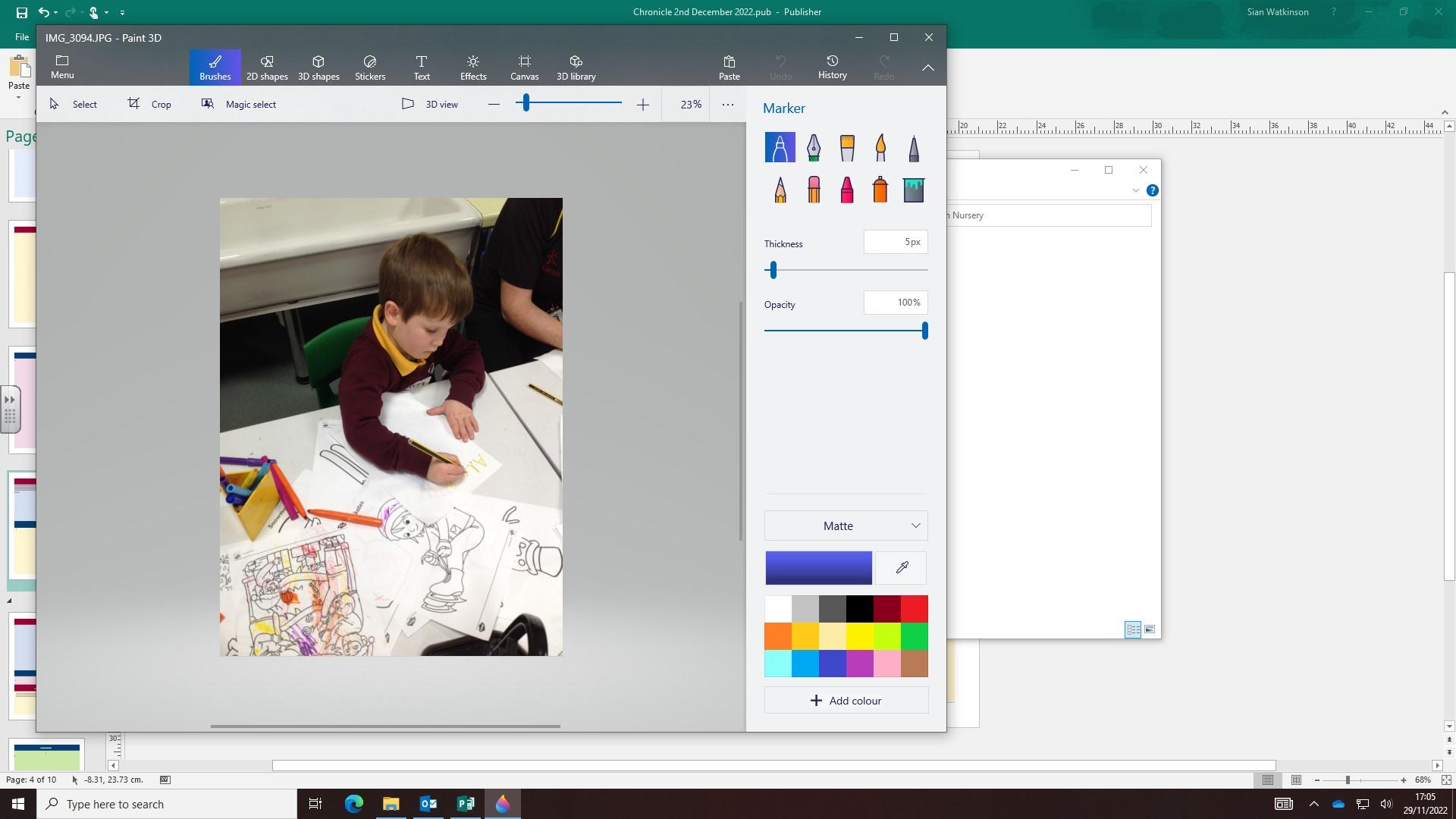The width and height of the screenshot is (1456, 819).
Task: Select the Crayon brush
Action: pos(847,190)
